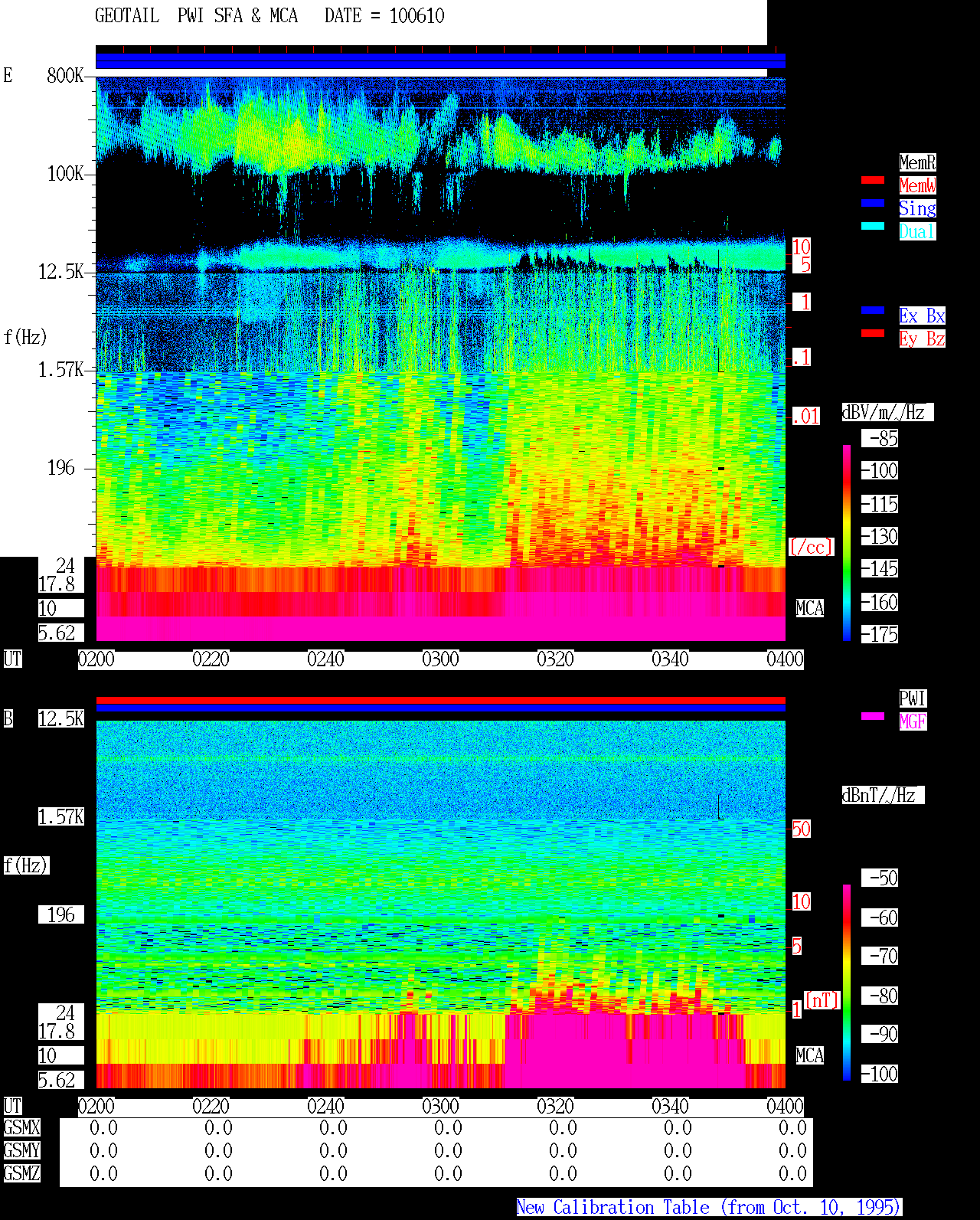The width and height of the screenshot is (980, 1220).
Task: Click the -80 color scale value
Action: 880,996
